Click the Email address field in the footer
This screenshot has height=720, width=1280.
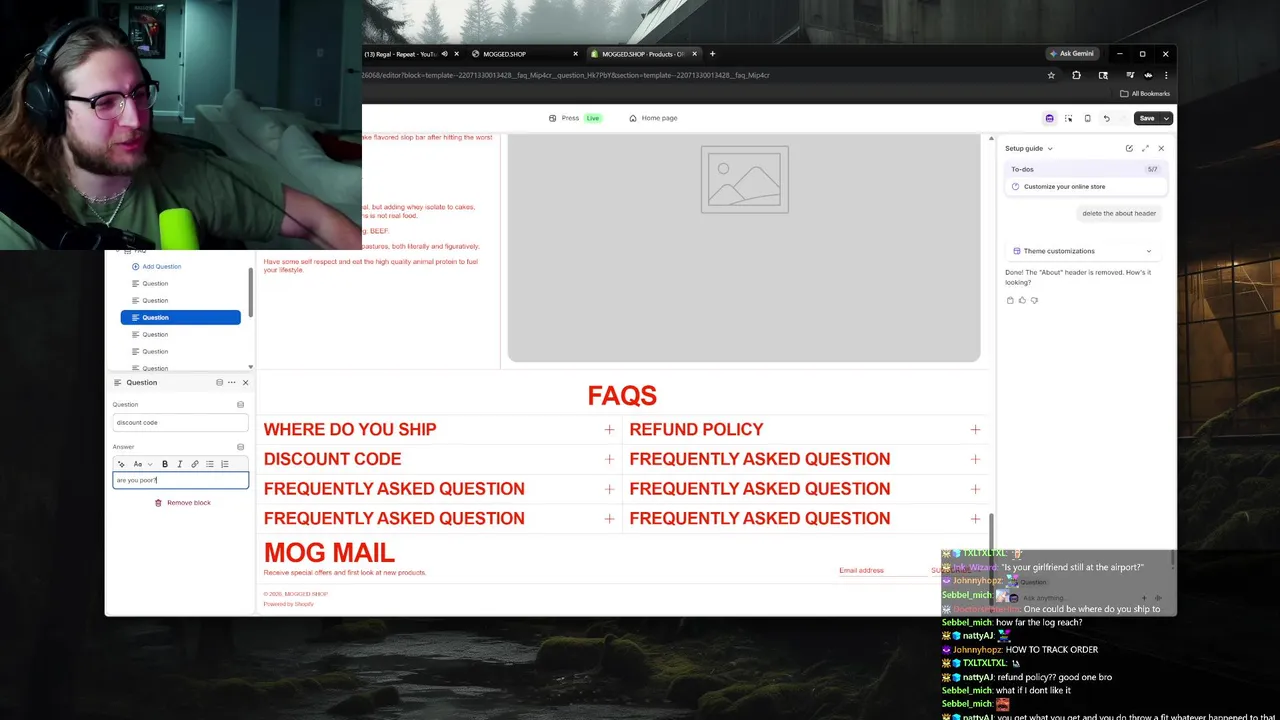[x=882, y=570]
